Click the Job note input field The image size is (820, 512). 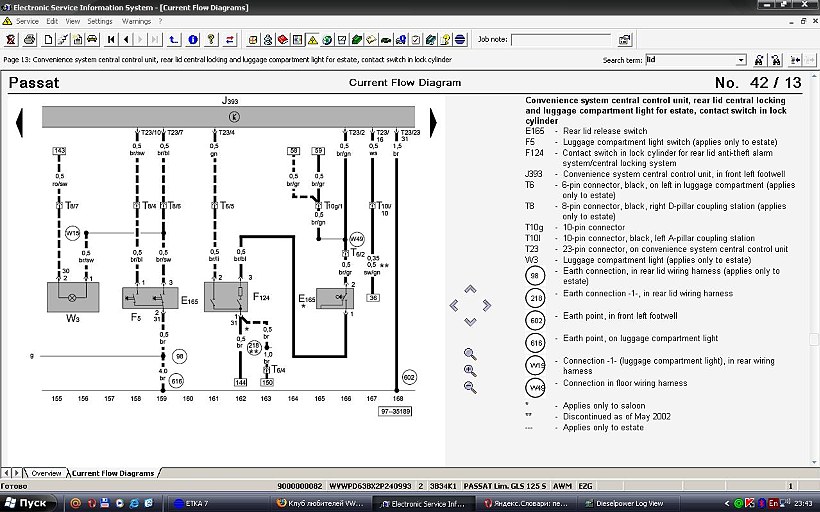click(x=561, y=40)
